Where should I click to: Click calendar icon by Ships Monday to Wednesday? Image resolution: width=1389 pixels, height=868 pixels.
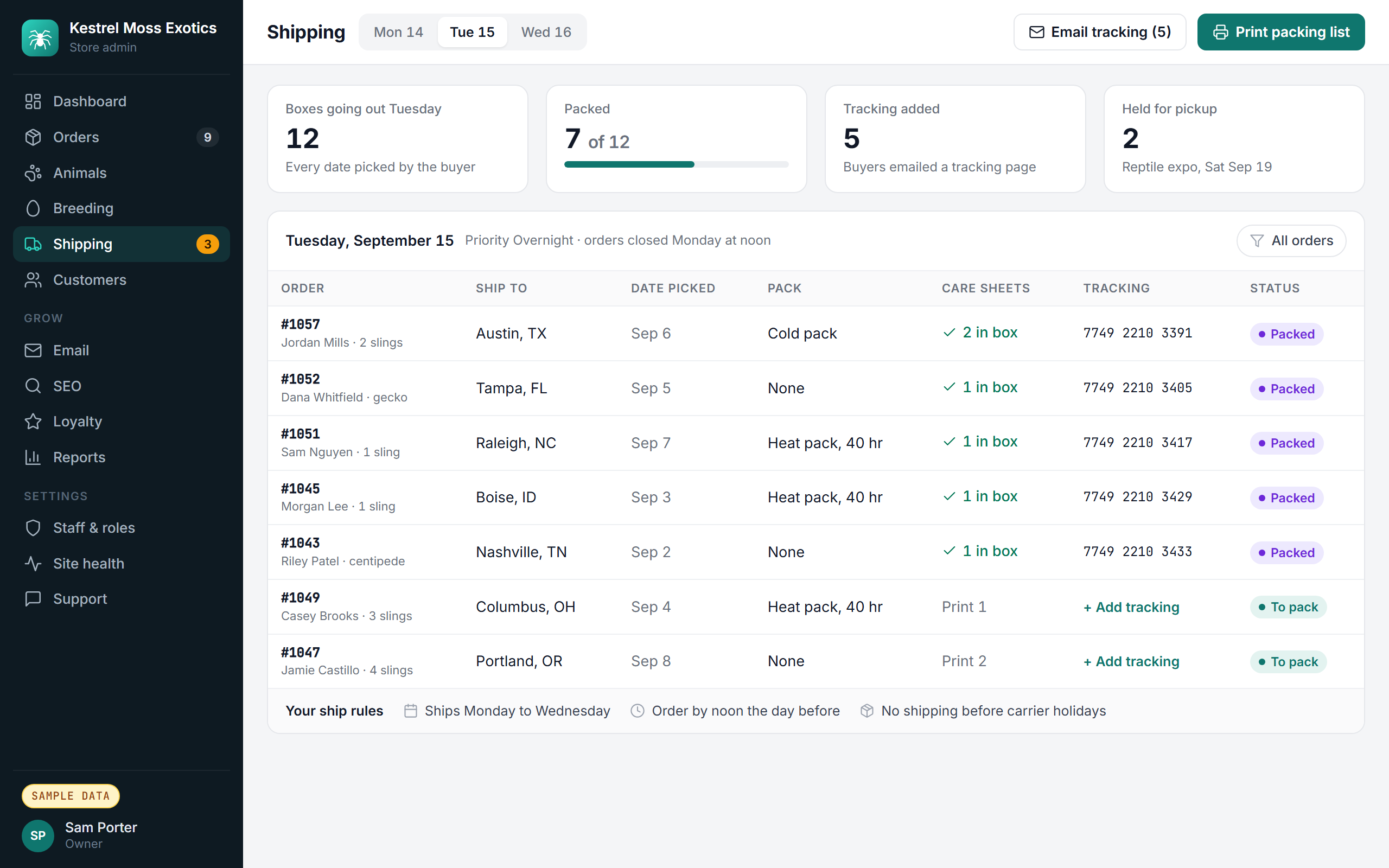(x=410, y=711)
